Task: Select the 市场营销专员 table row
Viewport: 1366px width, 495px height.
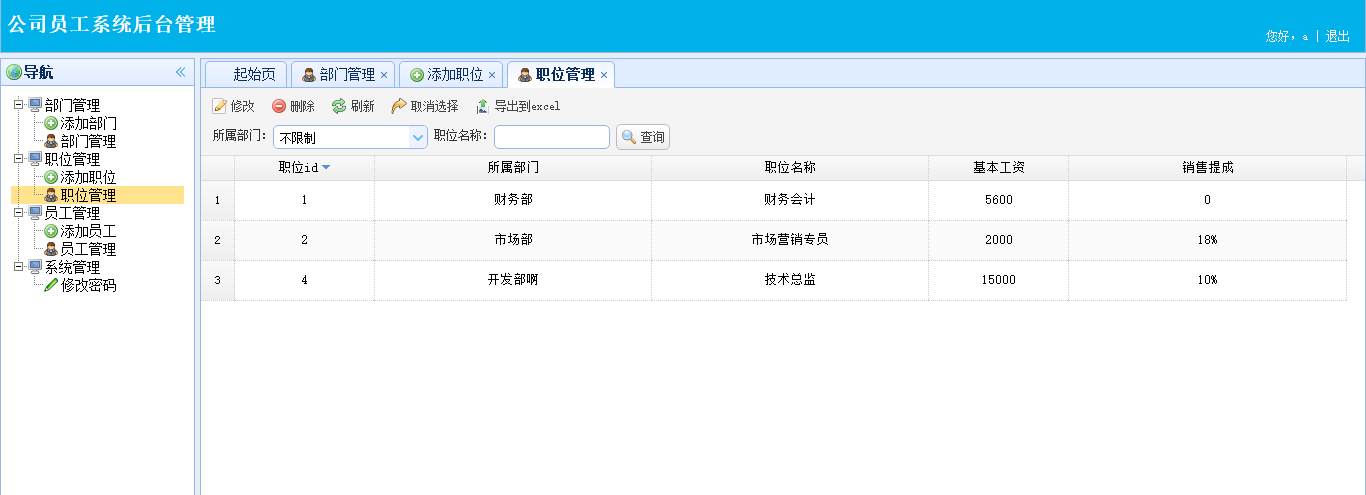Action: [789, 240]
